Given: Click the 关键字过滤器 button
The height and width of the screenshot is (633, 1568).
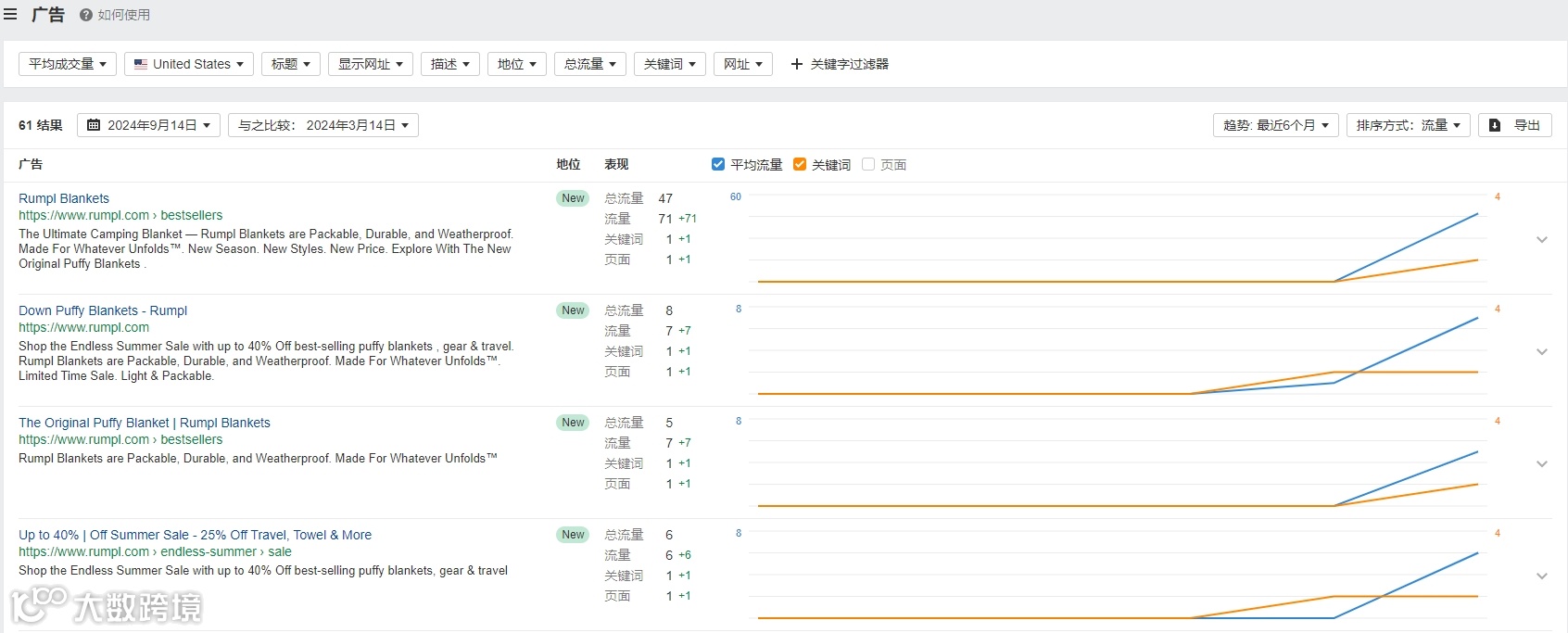Looking at the screenshot, I should point(840,64).
